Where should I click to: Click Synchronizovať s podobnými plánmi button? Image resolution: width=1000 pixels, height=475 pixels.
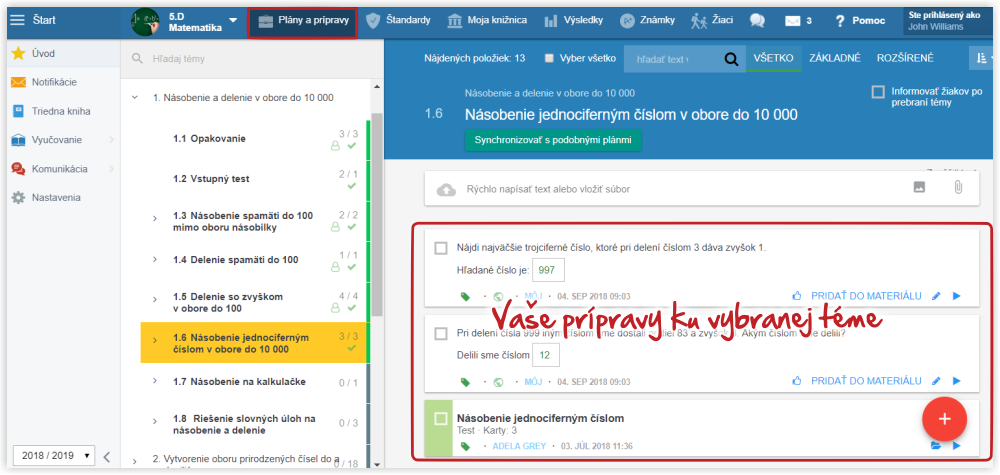pos(553,140)
